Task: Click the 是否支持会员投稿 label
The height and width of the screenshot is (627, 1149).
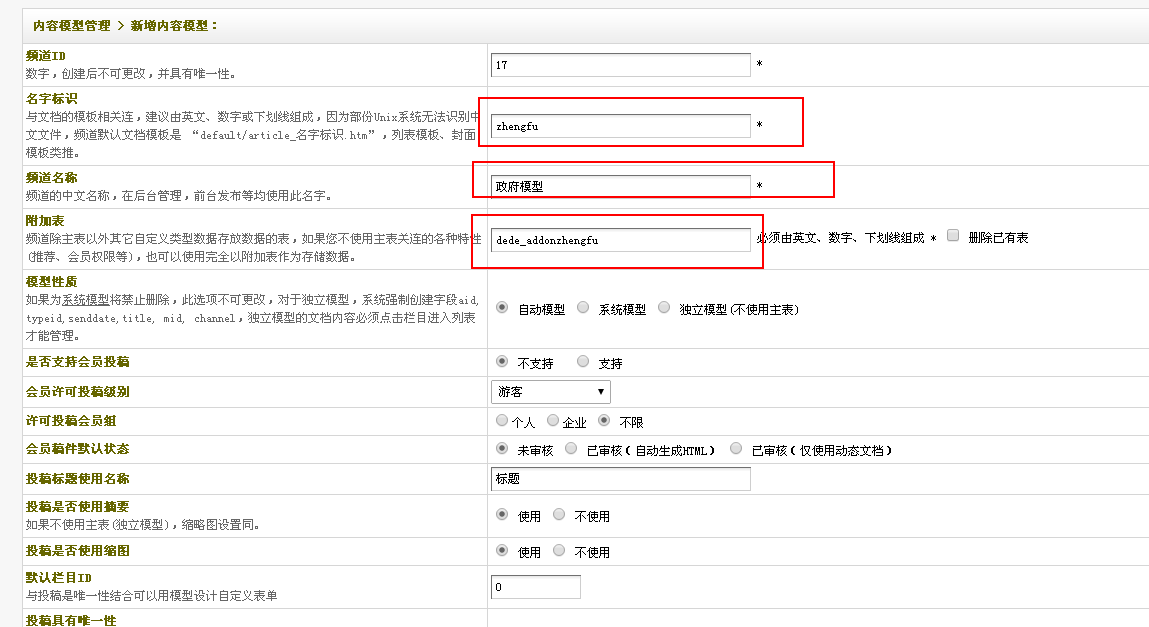Action: pos(78,362)
